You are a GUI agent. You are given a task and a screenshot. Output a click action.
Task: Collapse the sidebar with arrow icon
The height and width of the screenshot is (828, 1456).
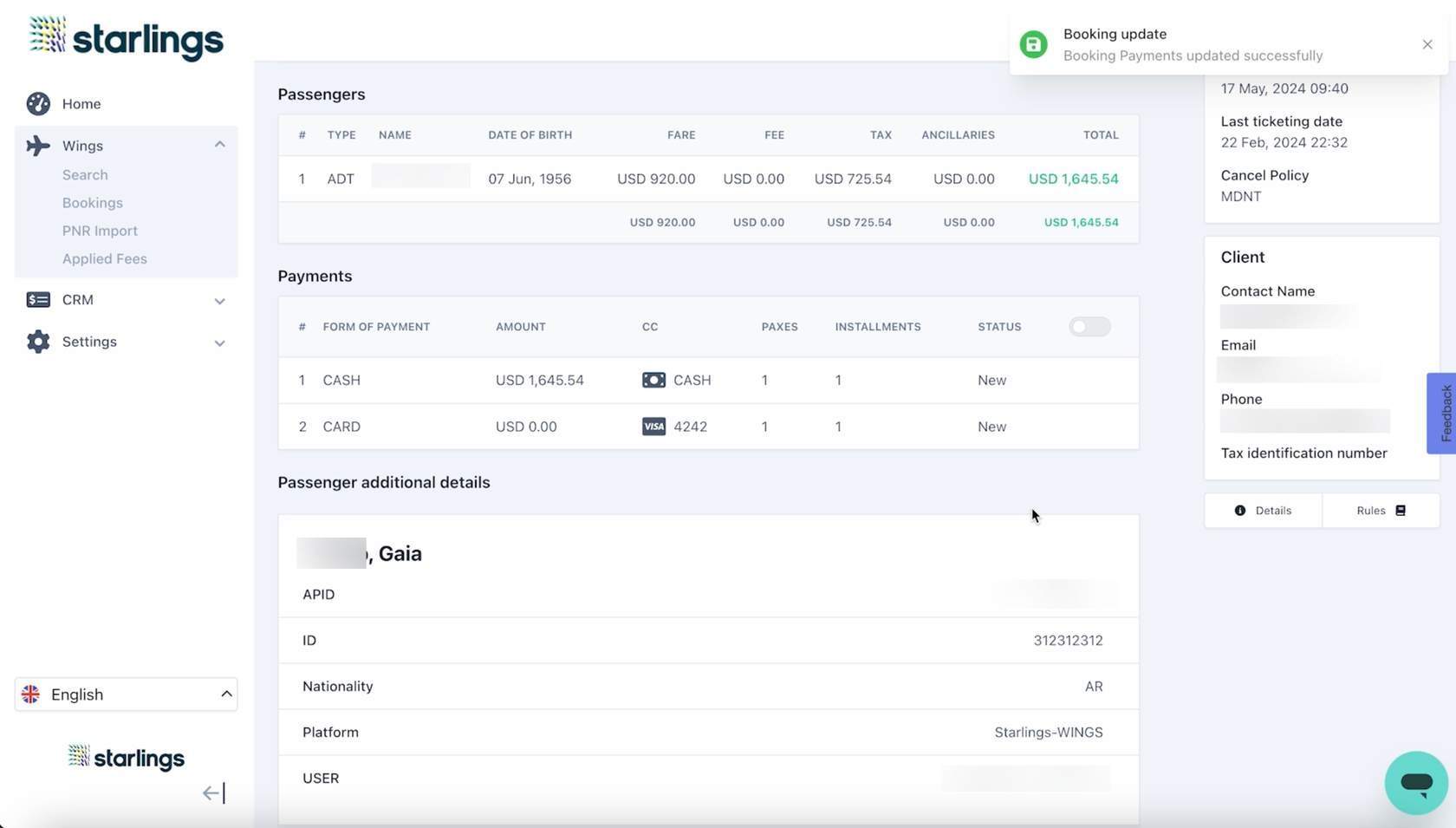click(213, 793)
